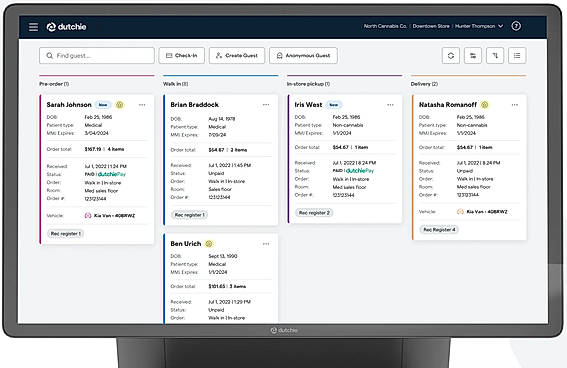Open Natasha Romanoff card options menu
The width and height of the screenshot is (567, 368).
(515, 105)
